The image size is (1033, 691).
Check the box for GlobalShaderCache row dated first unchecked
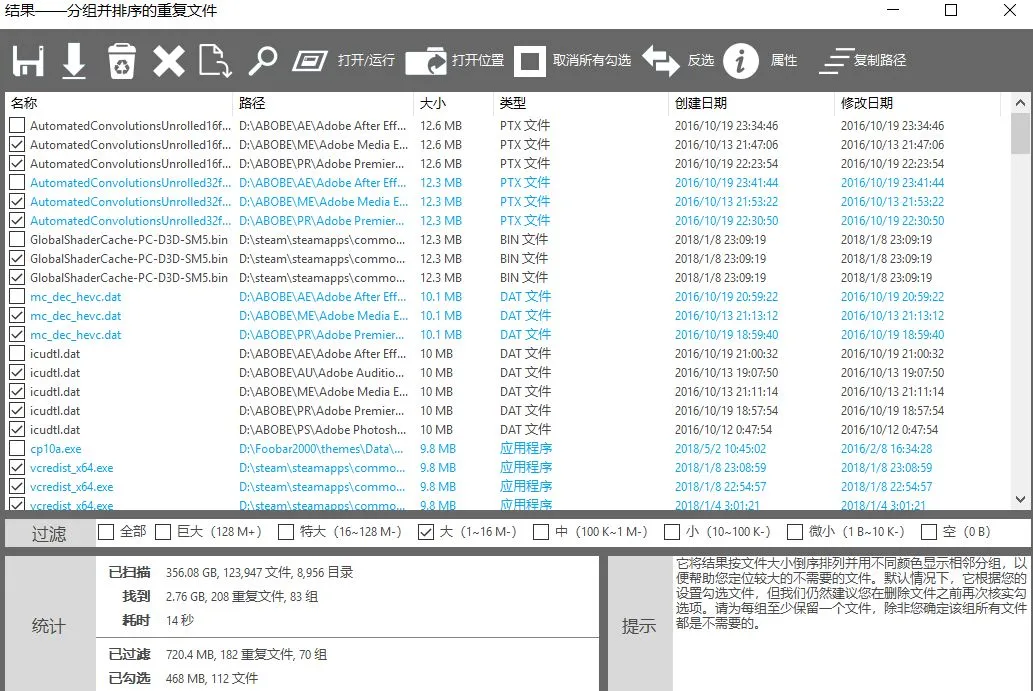click(x=17, y=240)
